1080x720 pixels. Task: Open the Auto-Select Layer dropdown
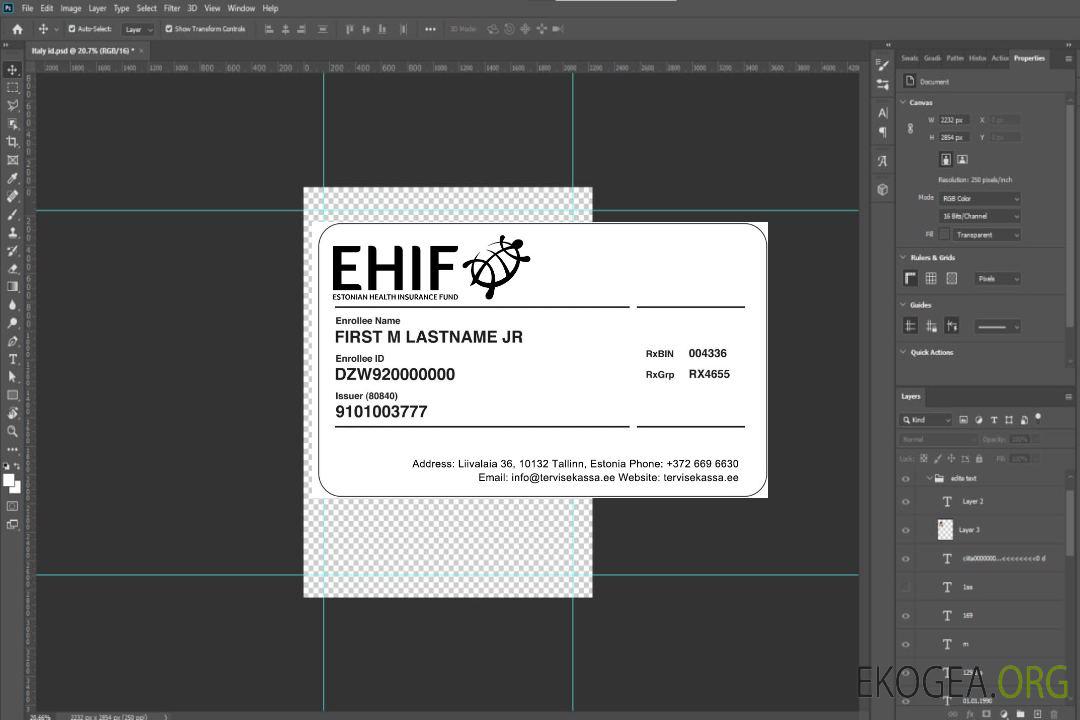pos(138,30)
